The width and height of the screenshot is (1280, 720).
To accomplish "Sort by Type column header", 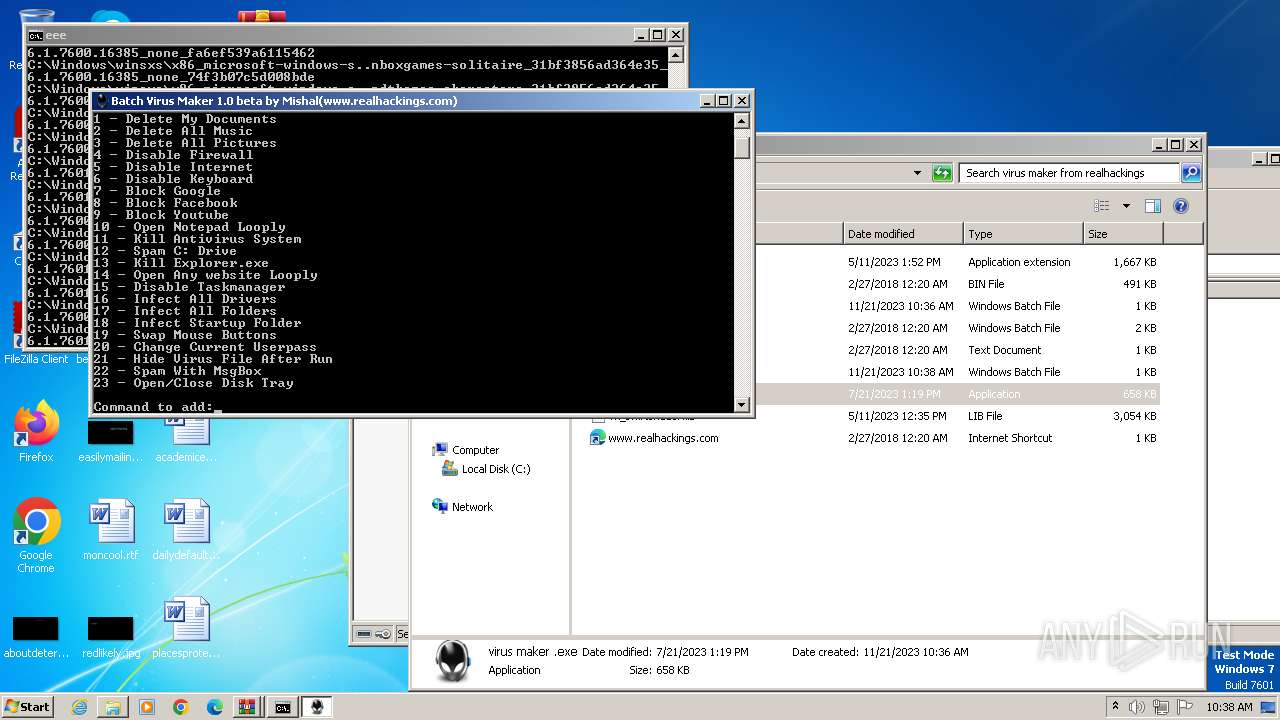I will pos(1023,234).
